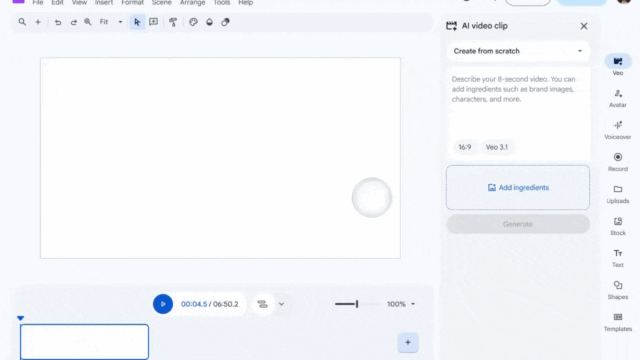Viewport: 640px width, 360px height.
Task: Open the Scene menu
Action: pos(162,2)
